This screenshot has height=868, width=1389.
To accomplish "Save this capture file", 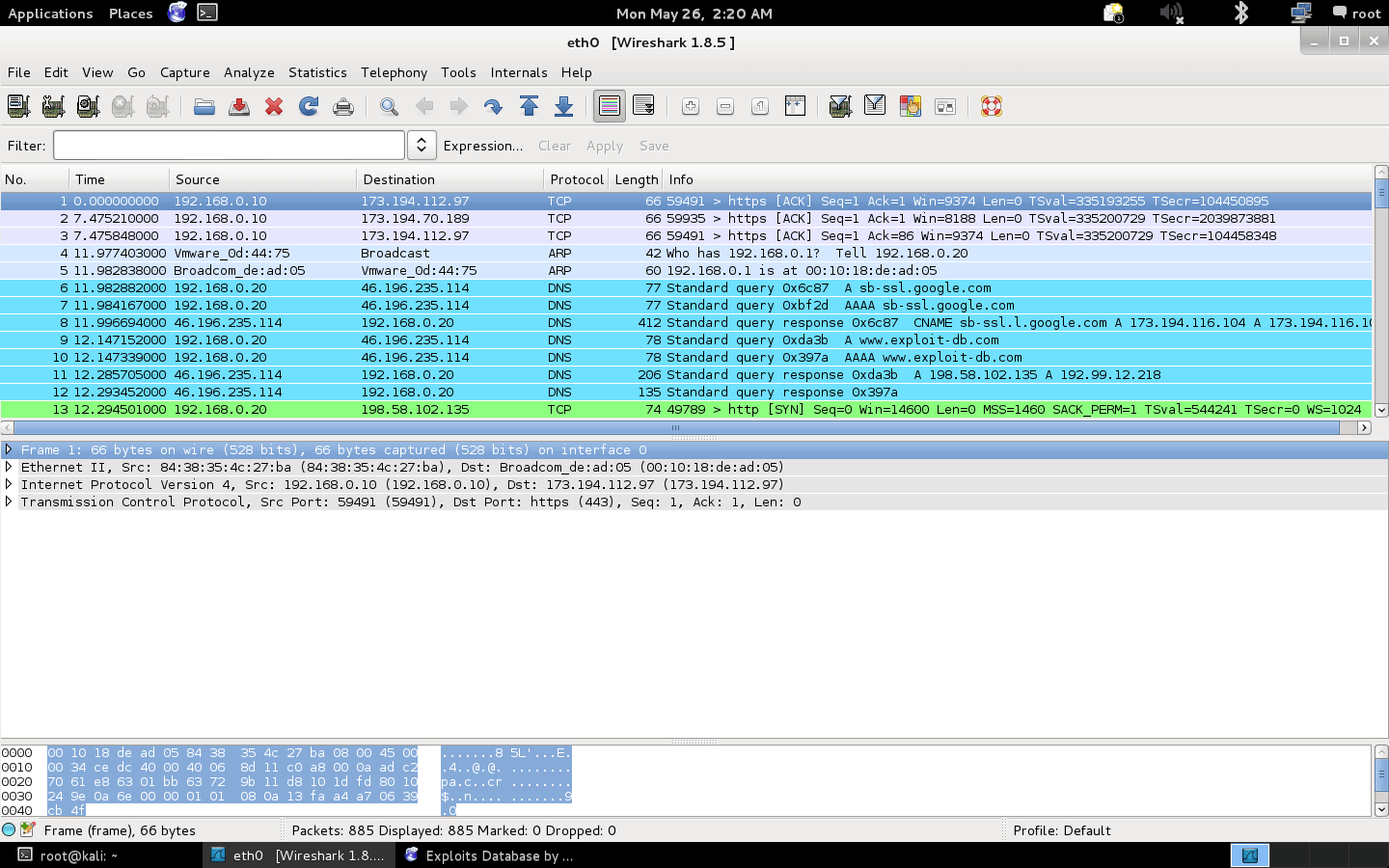I will click(x=239, y=106).
